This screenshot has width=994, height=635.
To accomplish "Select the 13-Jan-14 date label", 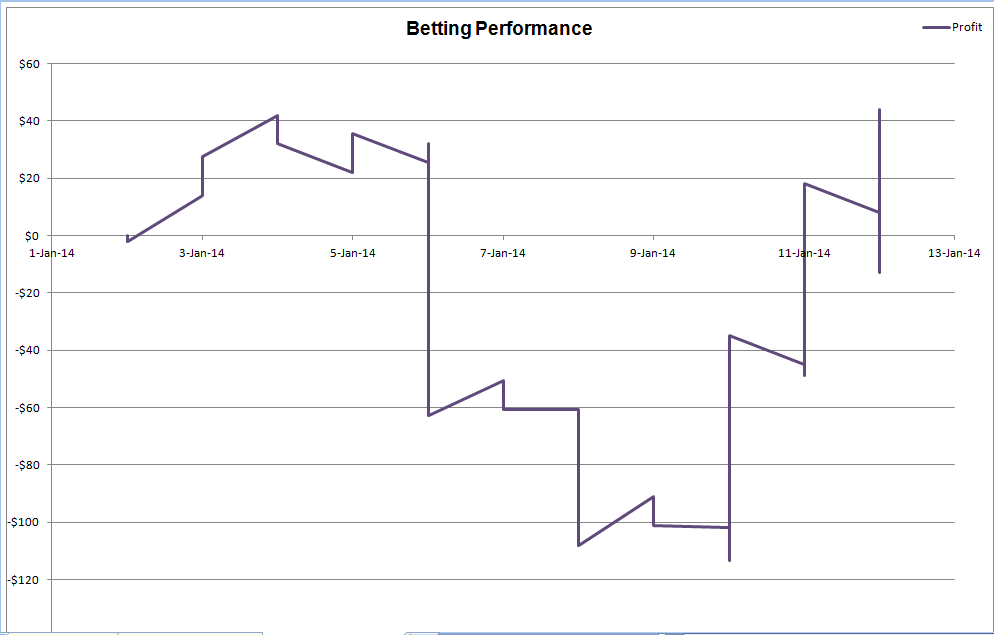I will (954, 253).
